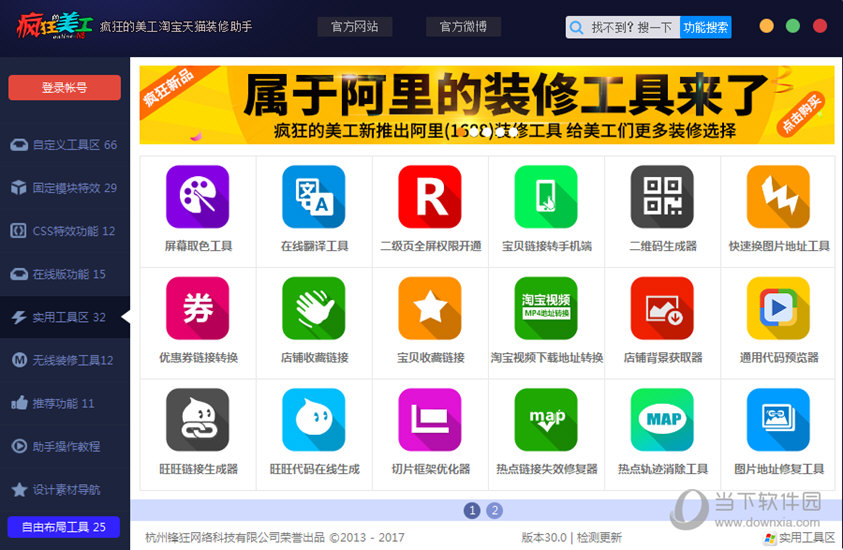Open 淘宝视频下载地址转换 icon
This screenshot has height=550, width=843.
pos(546,308)
